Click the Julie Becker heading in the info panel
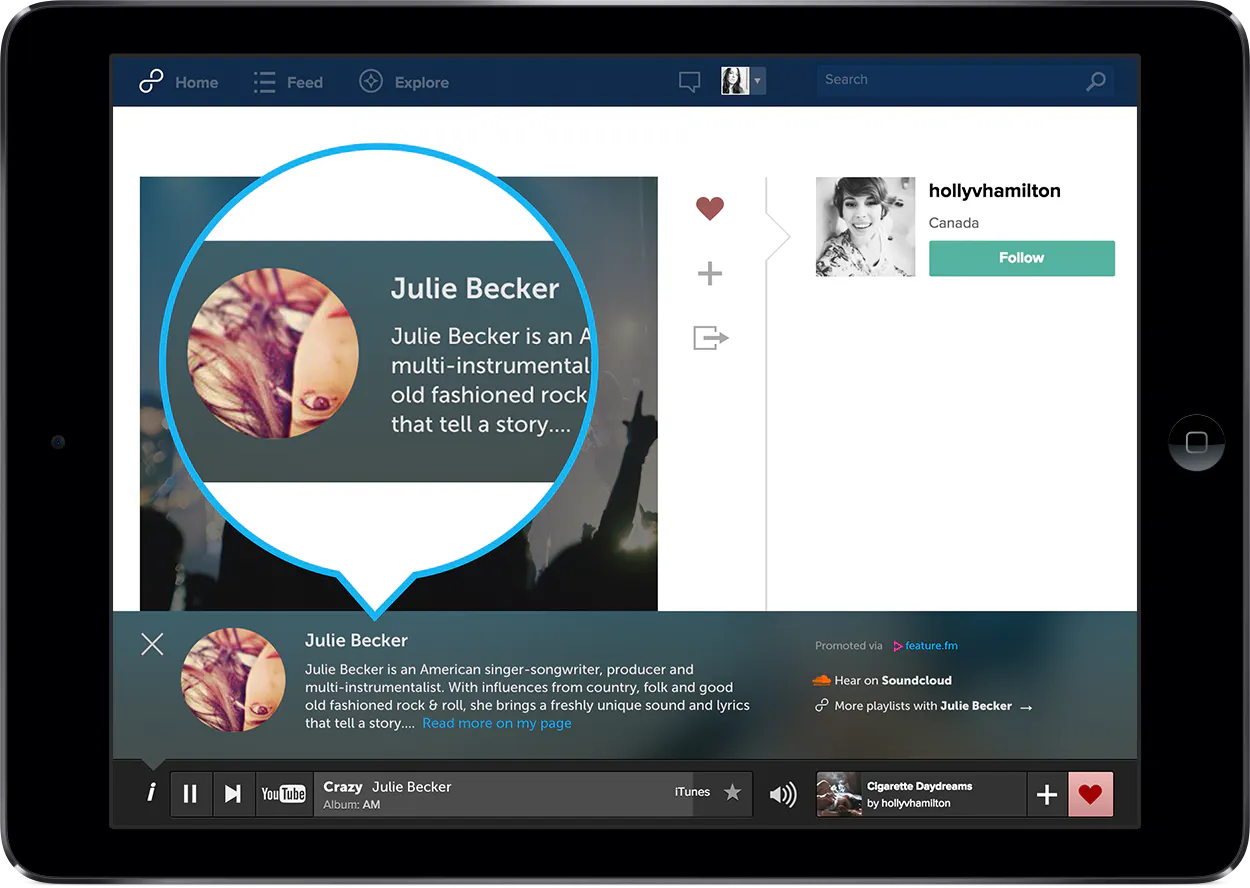The width and height of the screenshot is (1250, 888). click(x=356, y=640)
